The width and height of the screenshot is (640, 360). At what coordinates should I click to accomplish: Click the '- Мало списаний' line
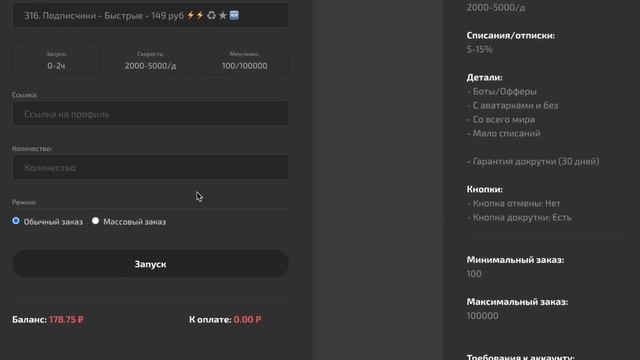(504, 133)
